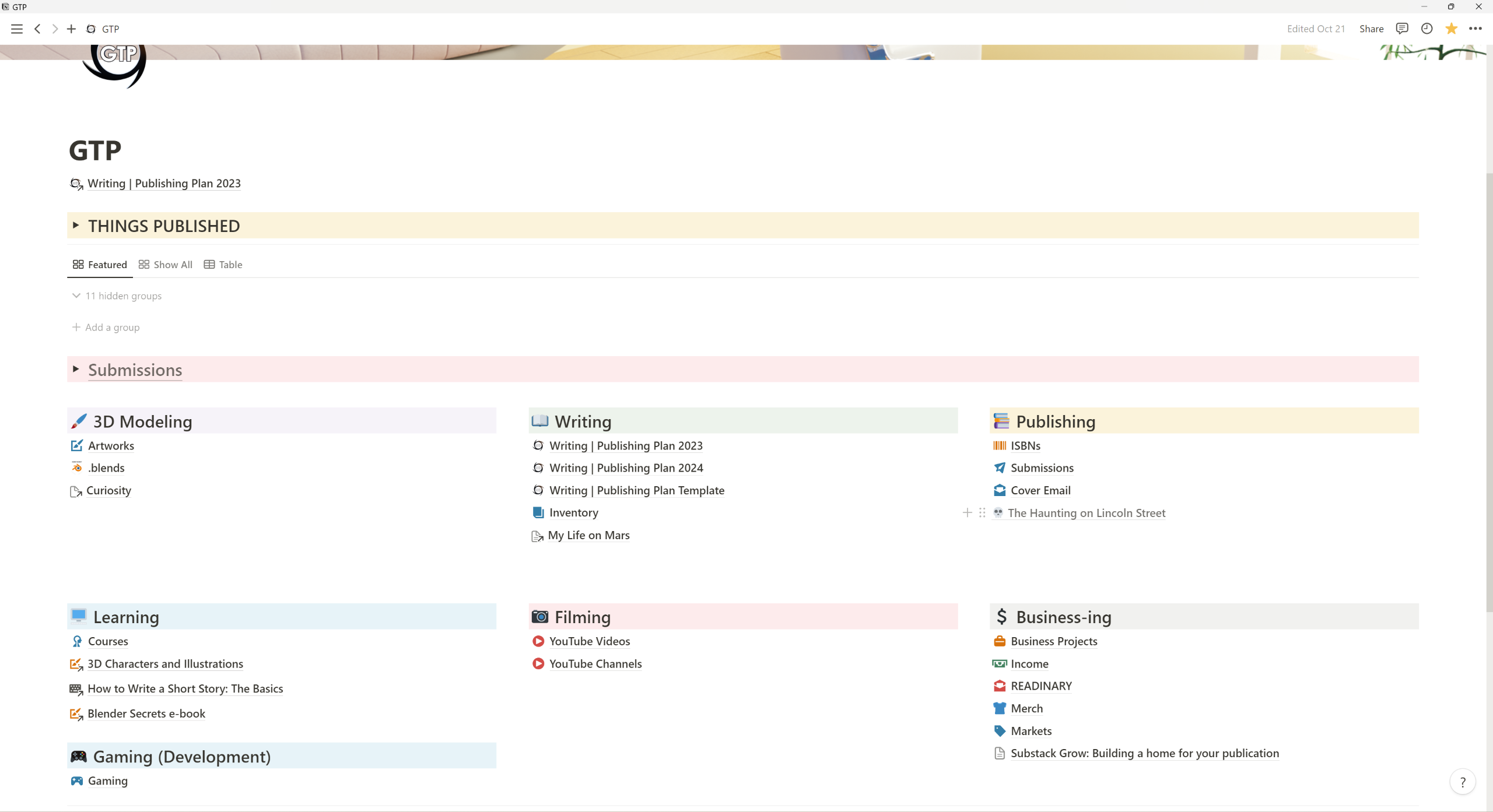Open Writing | Publishing Plan 2024
1493x812 pixels.
626,467
